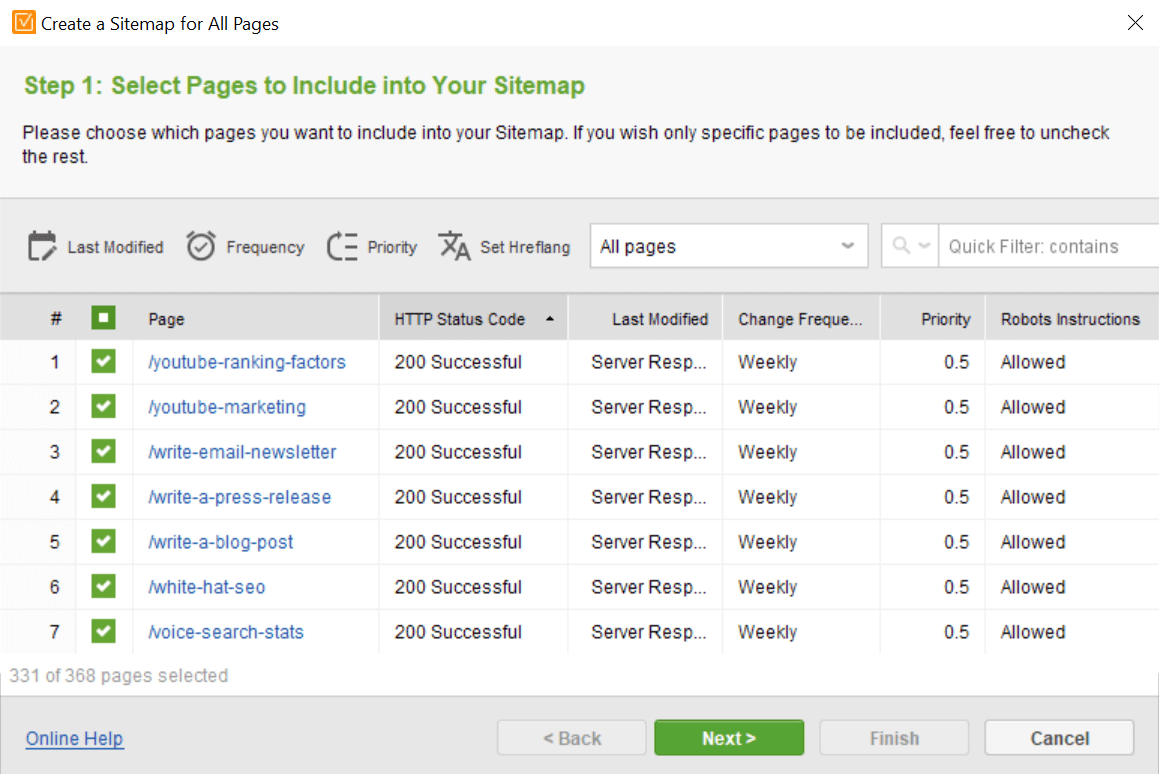Click the Last Modified calendar icon

click(42, 246)
